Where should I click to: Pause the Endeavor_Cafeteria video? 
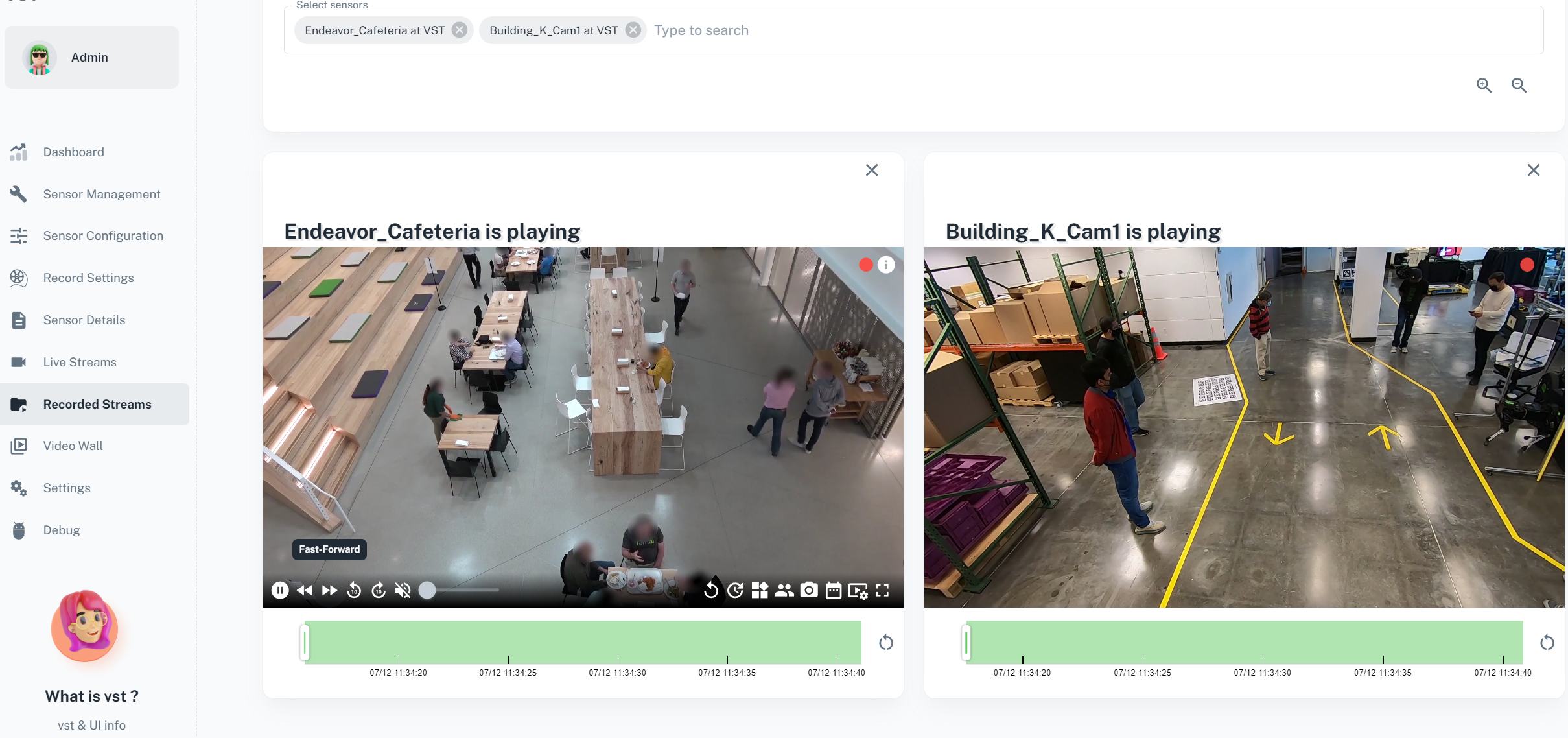pos(280,590)
